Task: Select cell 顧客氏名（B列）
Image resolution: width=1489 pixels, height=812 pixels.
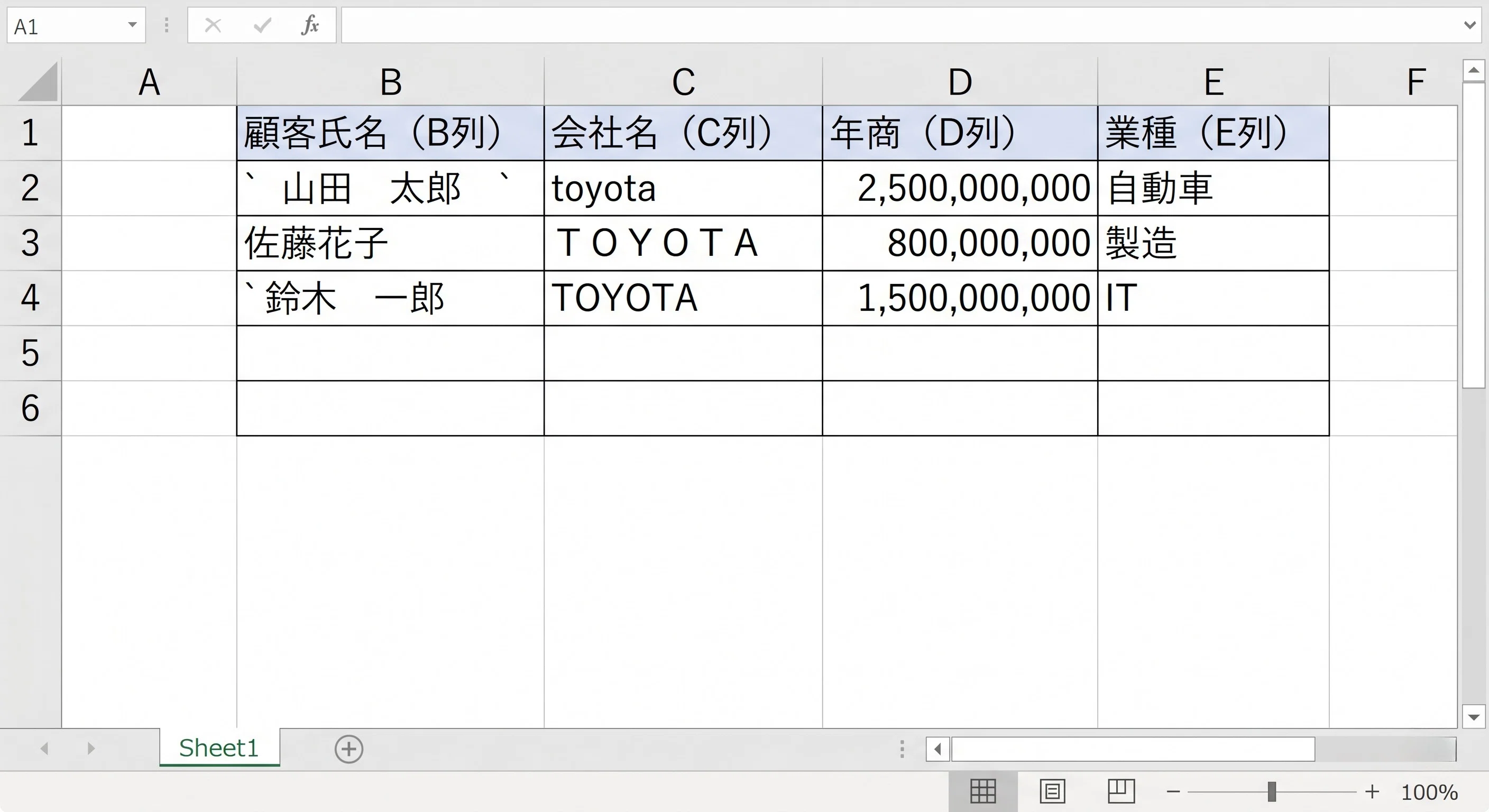Action: 391,133
